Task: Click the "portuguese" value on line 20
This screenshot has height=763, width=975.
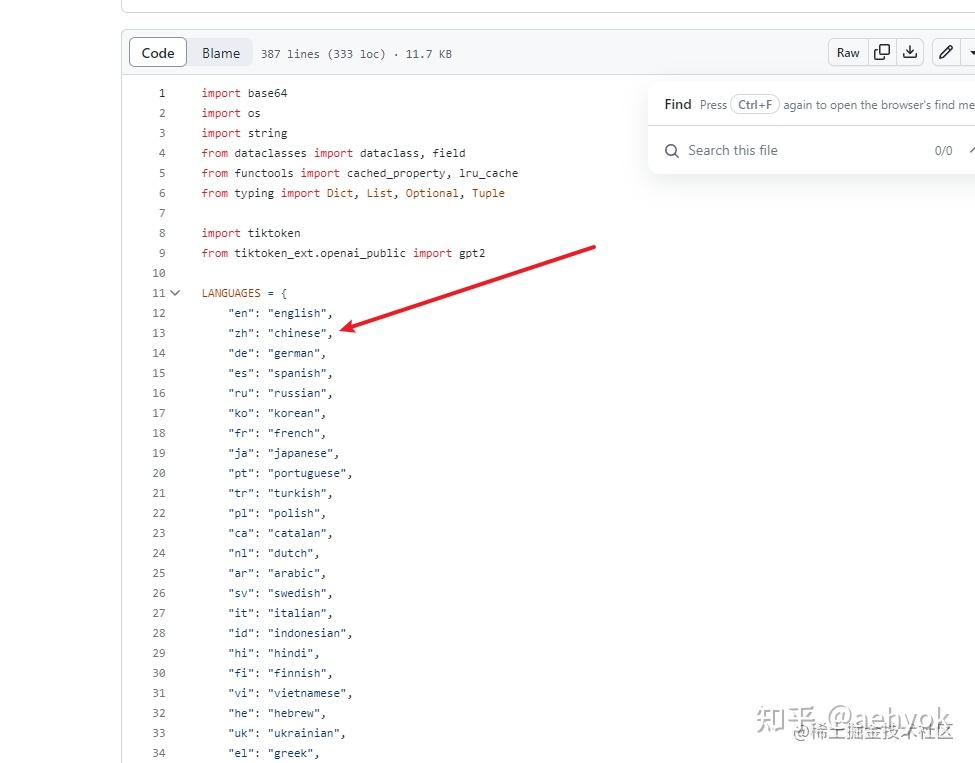Action: pos(308,473)
